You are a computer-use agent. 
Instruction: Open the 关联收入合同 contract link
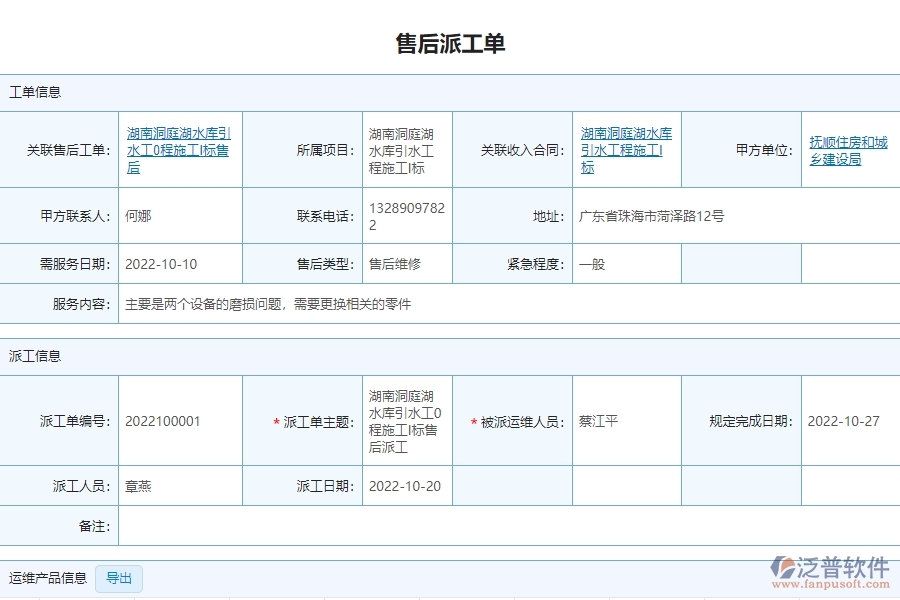coord(625,148)
